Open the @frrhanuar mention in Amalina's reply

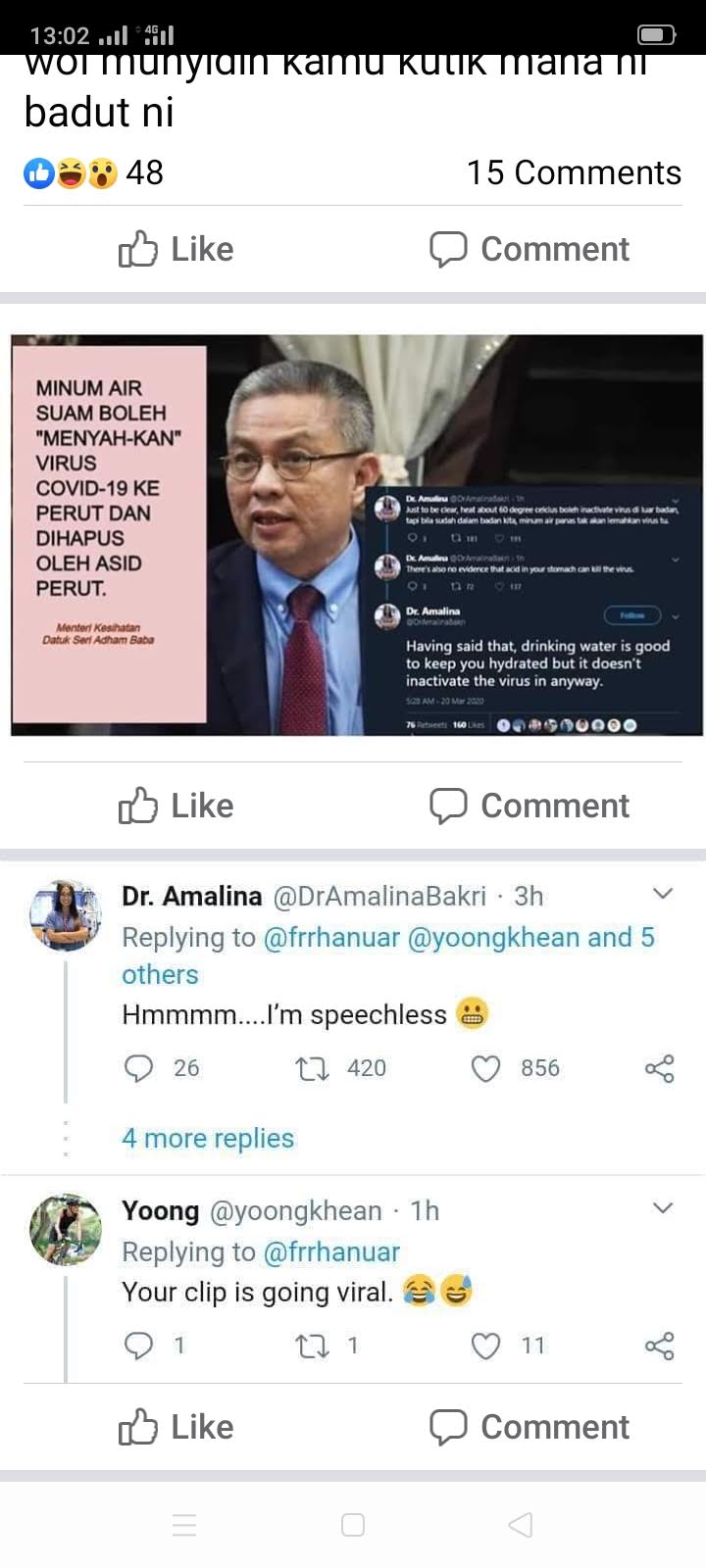click(x=331, y=938)
